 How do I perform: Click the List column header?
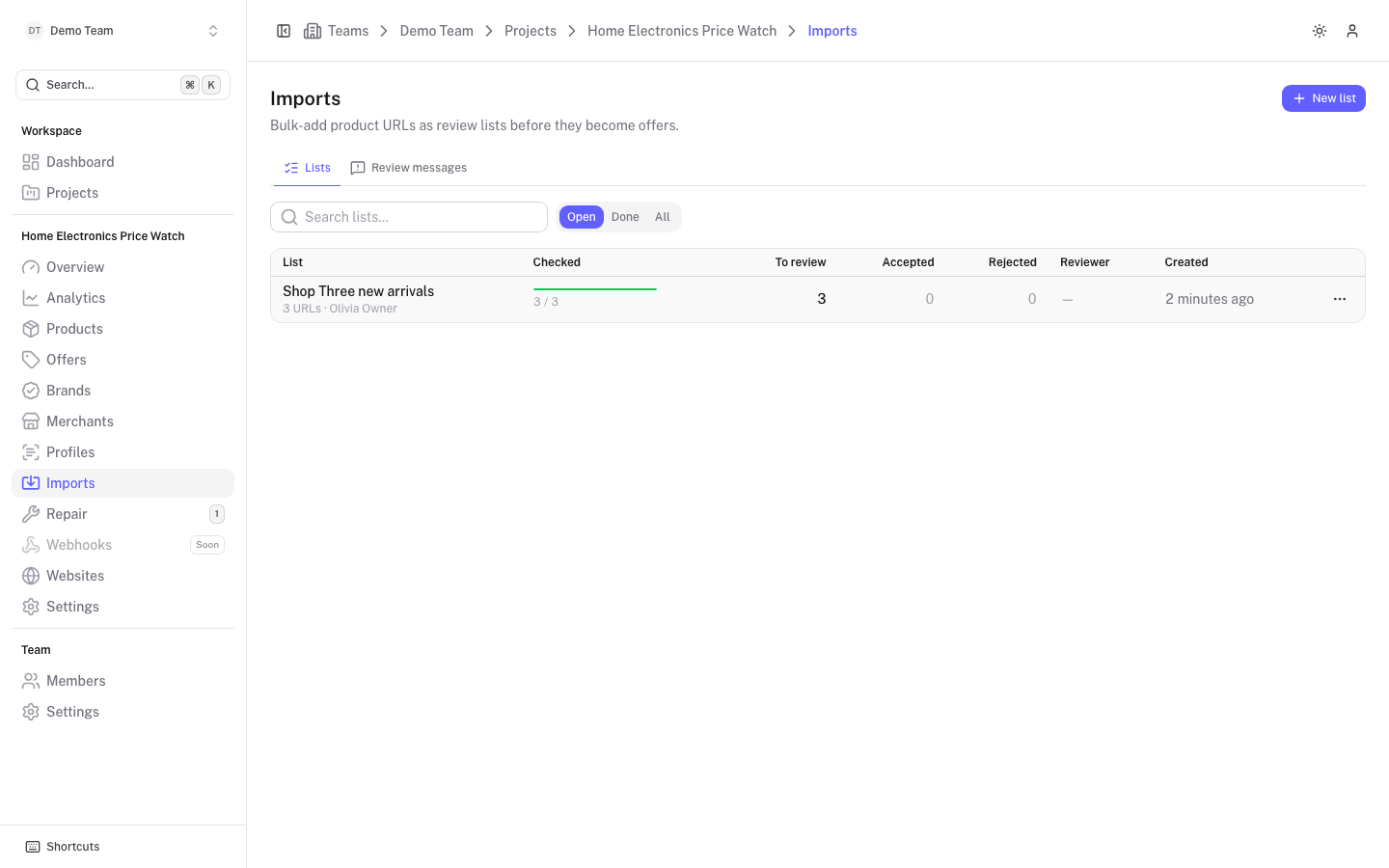coord(293,262)
